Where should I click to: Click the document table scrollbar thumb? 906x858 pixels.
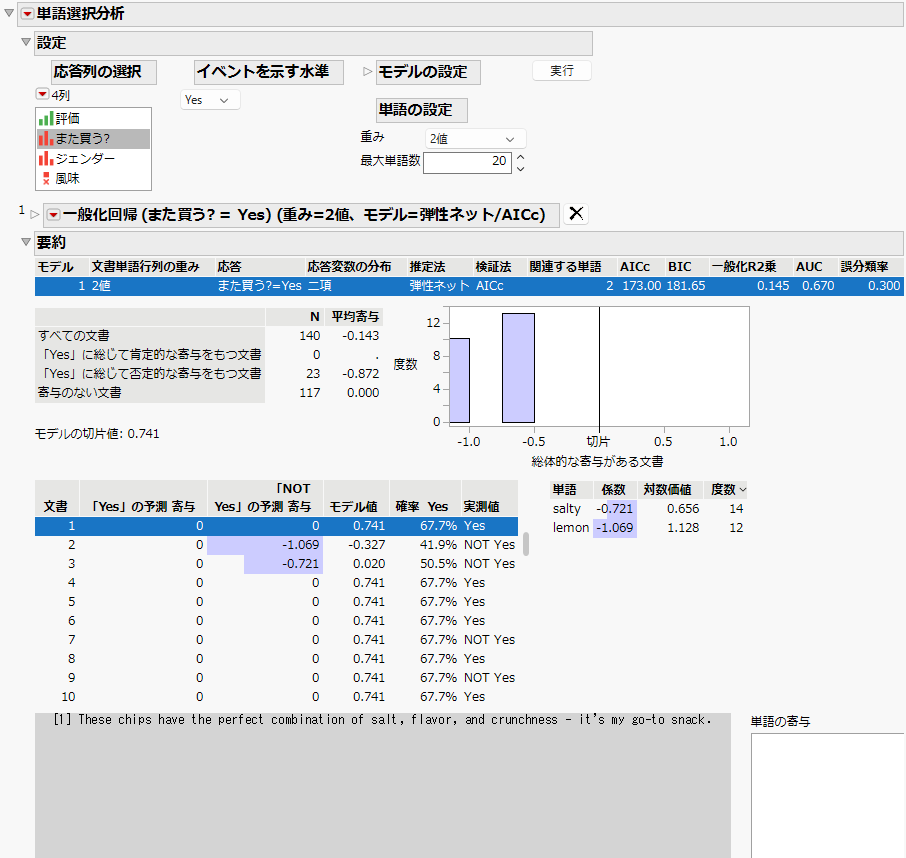526,544
